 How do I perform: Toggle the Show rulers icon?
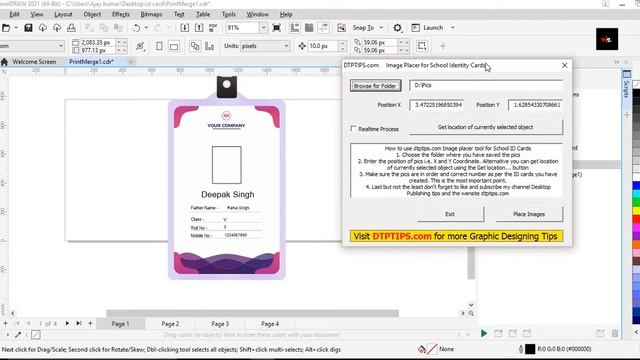point(295,28)
